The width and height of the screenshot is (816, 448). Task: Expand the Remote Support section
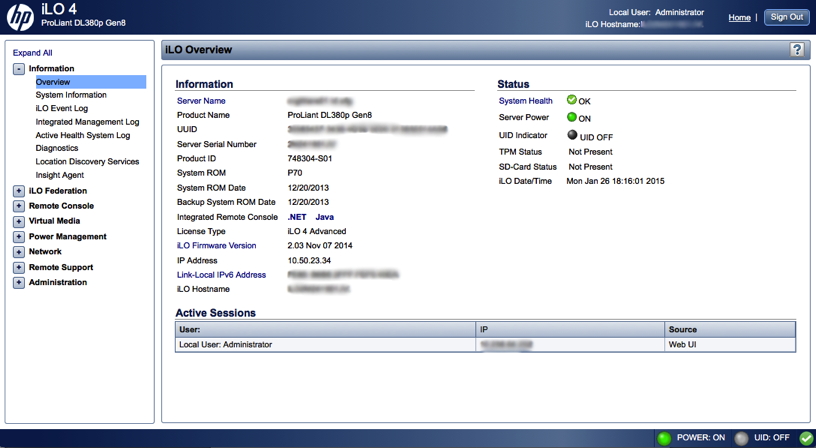[x=19, y=267]
